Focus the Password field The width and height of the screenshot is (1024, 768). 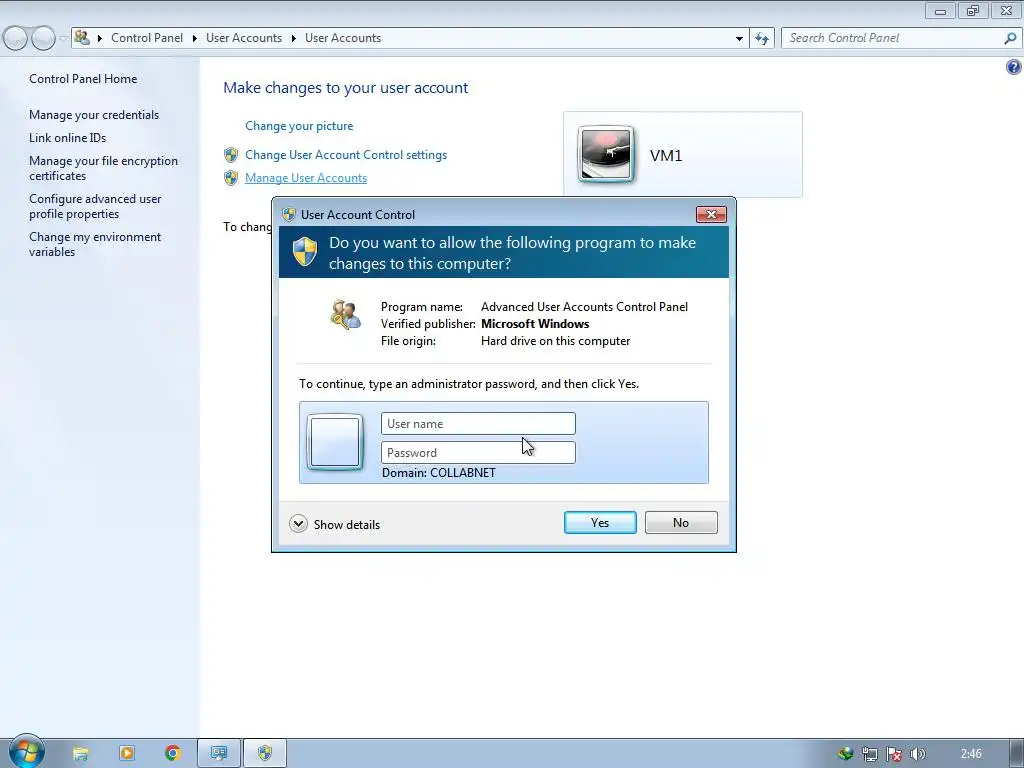pos(478,452)
